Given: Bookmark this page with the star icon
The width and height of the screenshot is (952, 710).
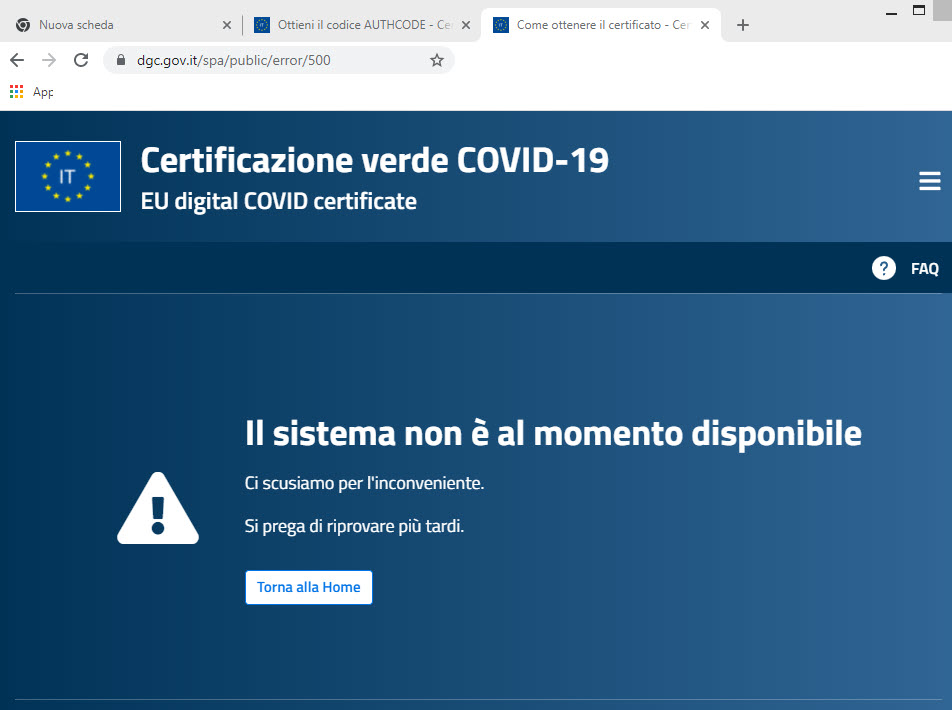Looking at the screenshot, I should click(437, 60).
